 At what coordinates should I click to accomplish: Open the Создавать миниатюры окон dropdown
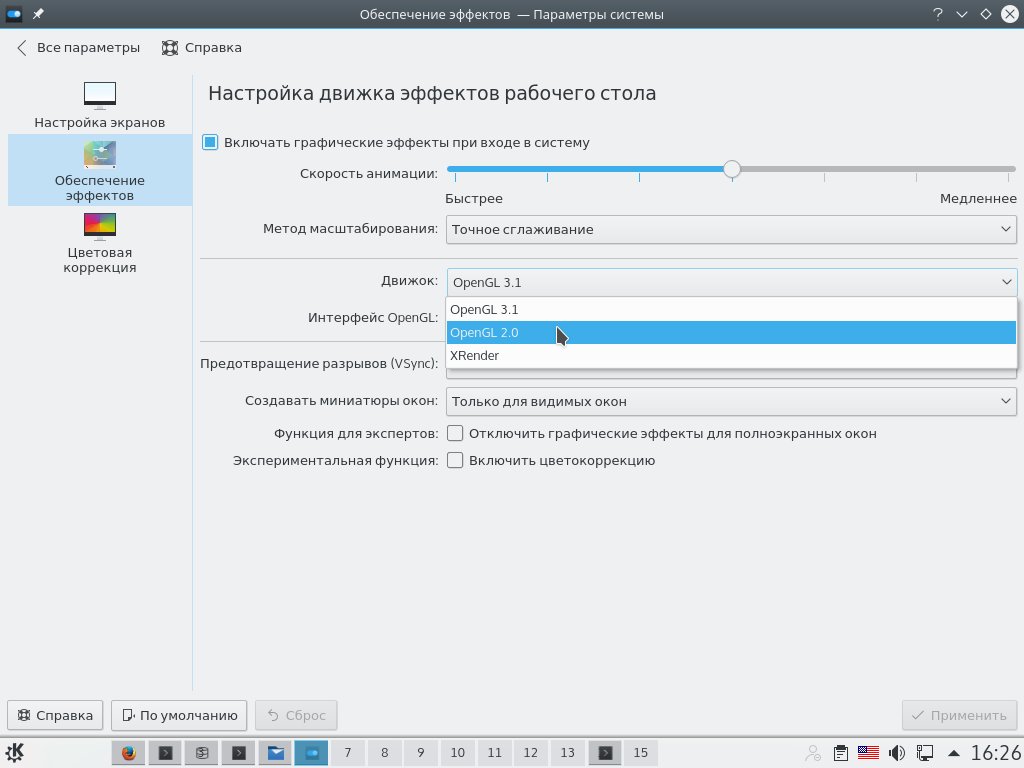[731, 402]
